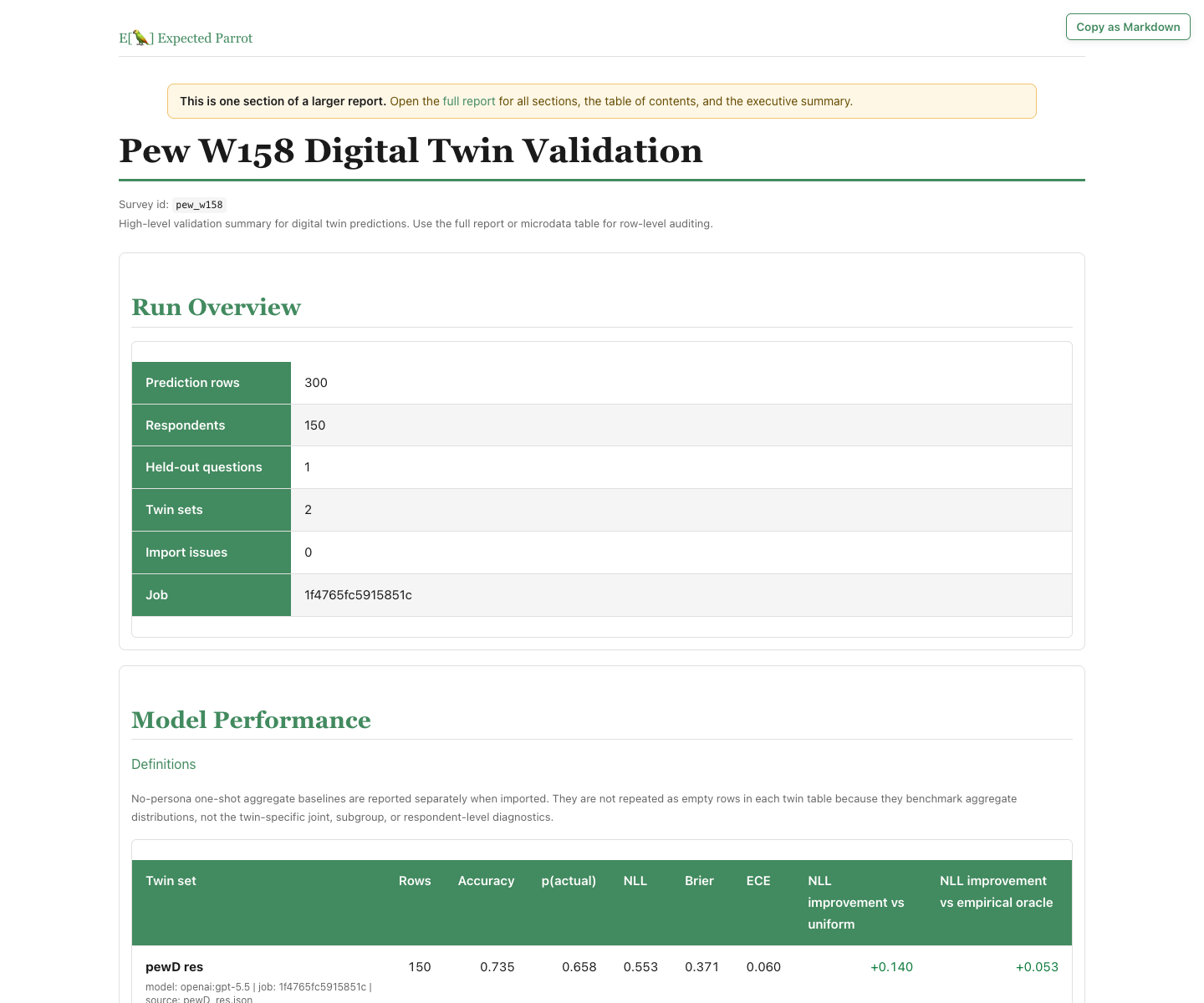Open the full report link

coord(469,101)
